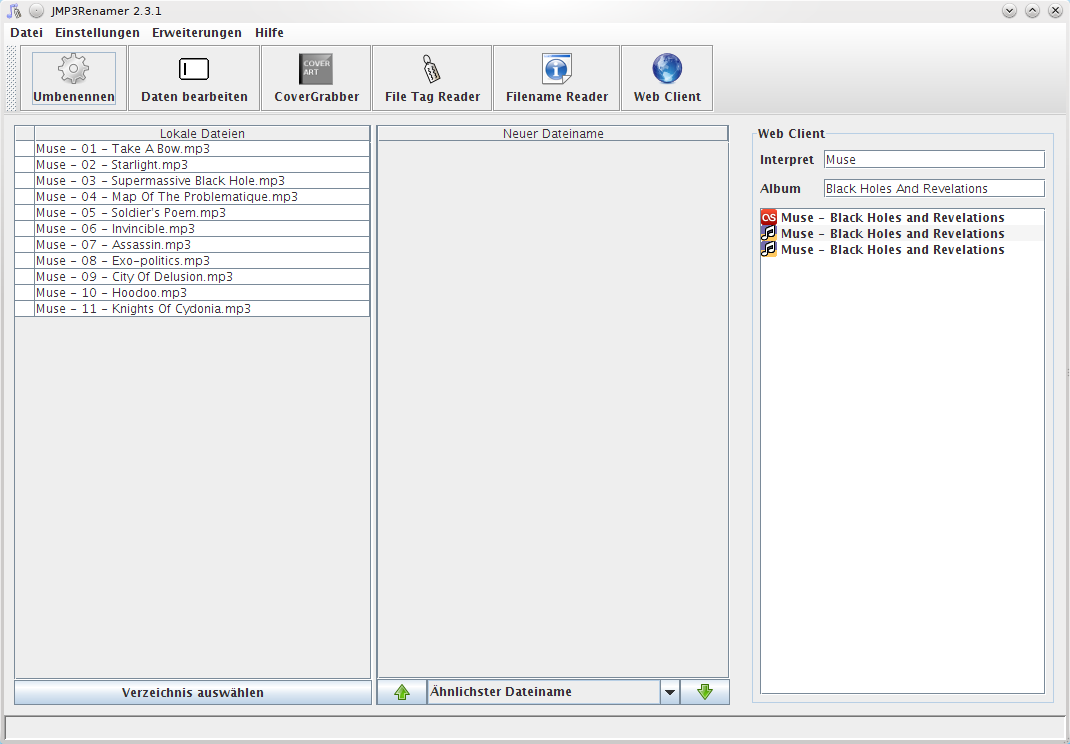Click JMP3Renamer app icon in title bar
This screenshot has width=1070, height=744.
[14, 11]
